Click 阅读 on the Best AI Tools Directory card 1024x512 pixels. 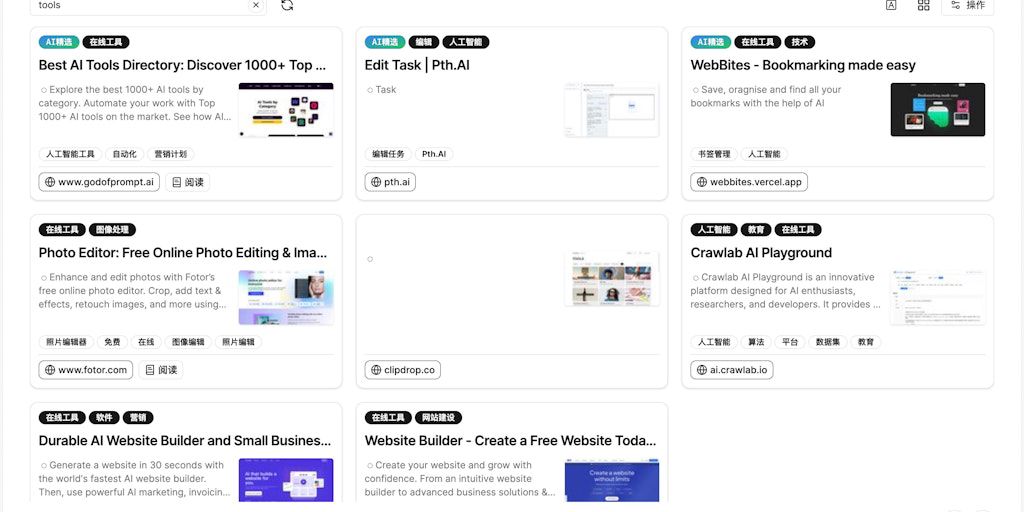point(187,182)
